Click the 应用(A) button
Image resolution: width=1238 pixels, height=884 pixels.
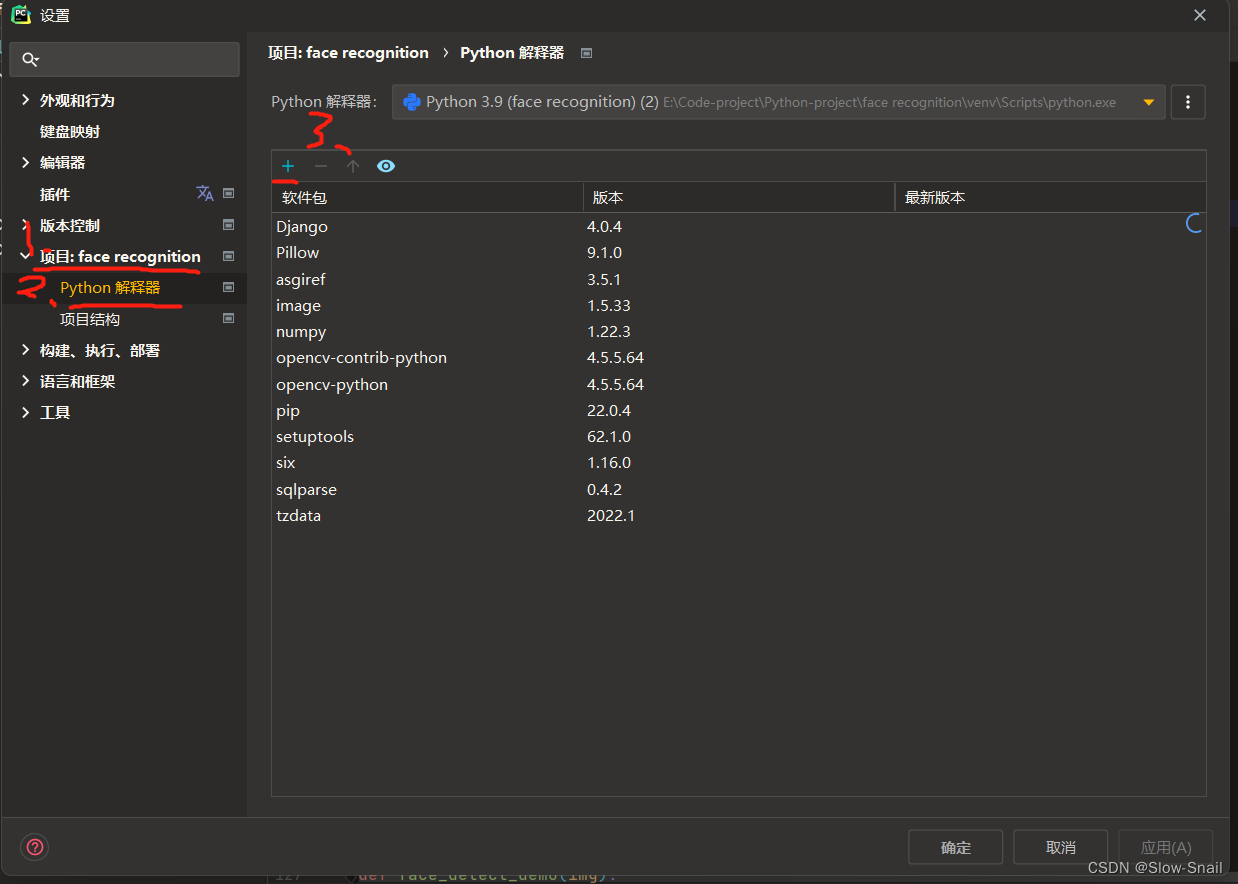click(x=1165, y=847)
